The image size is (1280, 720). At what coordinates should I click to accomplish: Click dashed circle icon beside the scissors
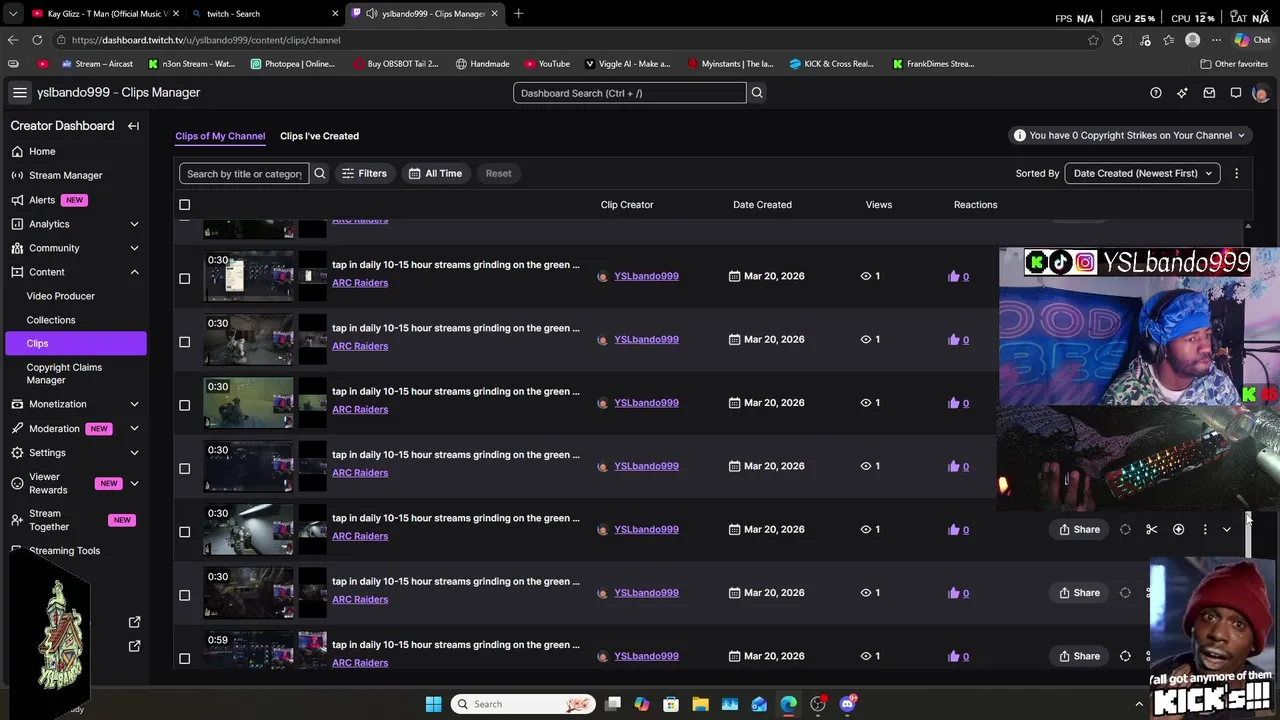(1125, 529)
